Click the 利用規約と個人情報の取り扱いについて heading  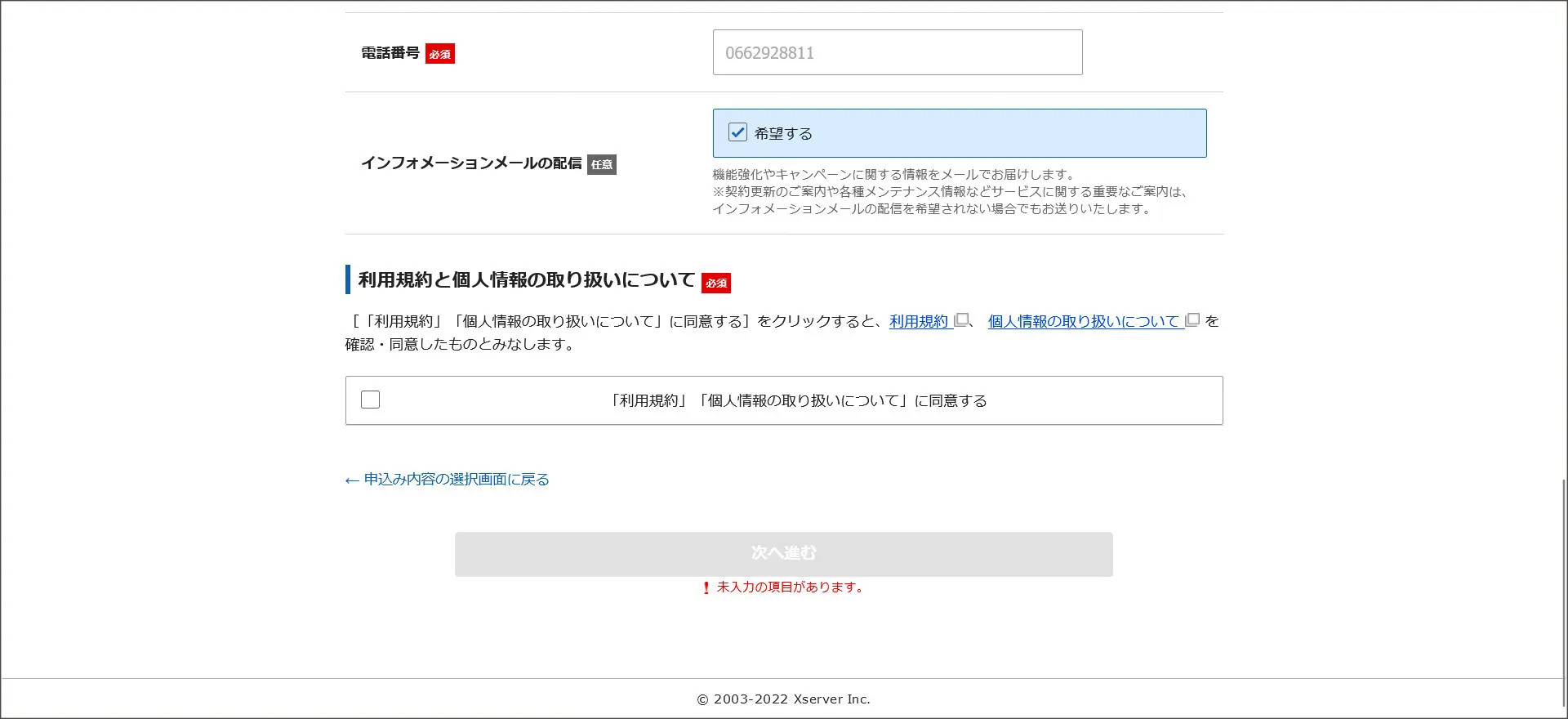click(527, 279)
